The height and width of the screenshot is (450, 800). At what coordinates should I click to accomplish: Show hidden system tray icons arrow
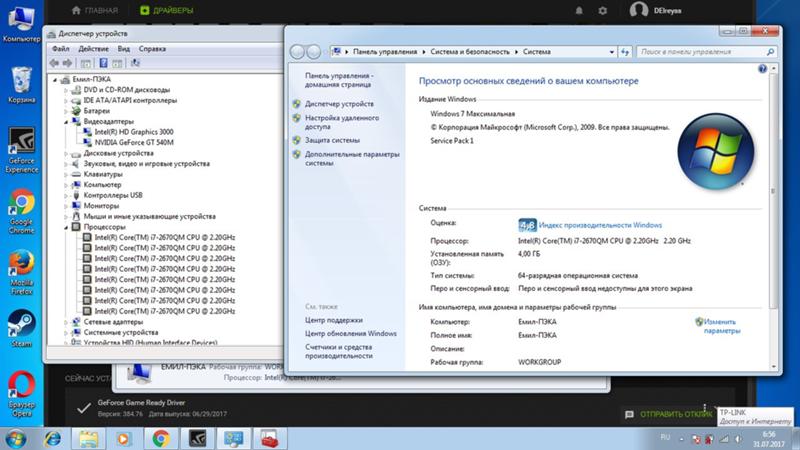coord(682,439)
